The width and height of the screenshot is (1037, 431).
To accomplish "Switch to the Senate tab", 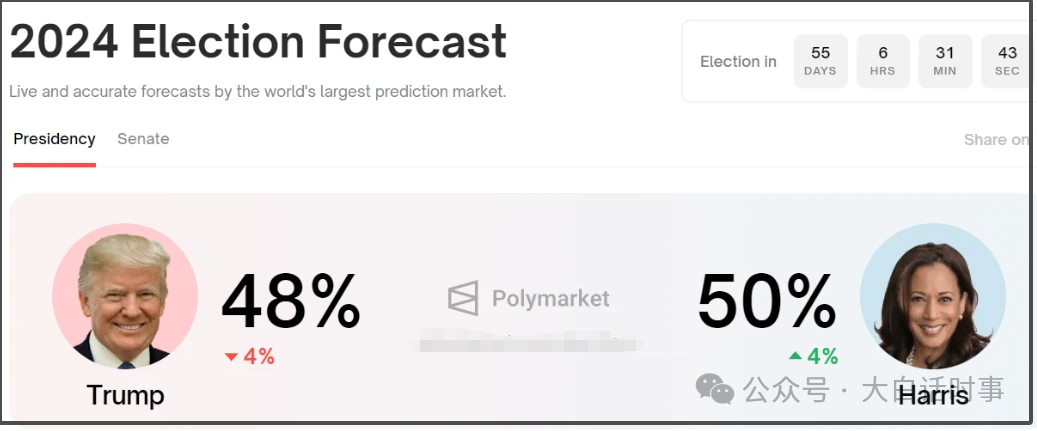I will 143,139.
